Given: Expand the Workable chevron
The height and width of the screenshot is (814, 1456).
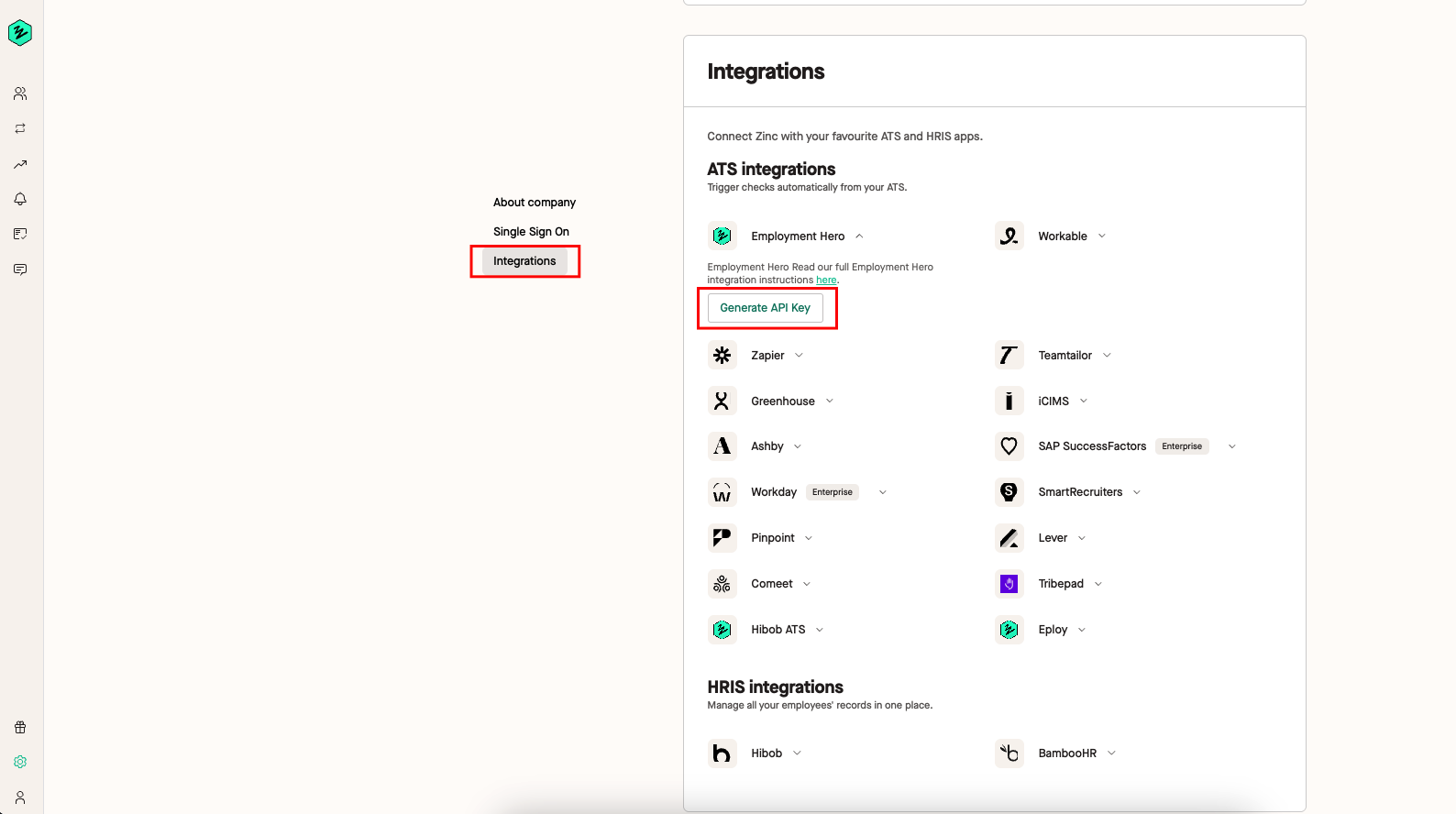Looking at the screenshot, I should 1102,236.
